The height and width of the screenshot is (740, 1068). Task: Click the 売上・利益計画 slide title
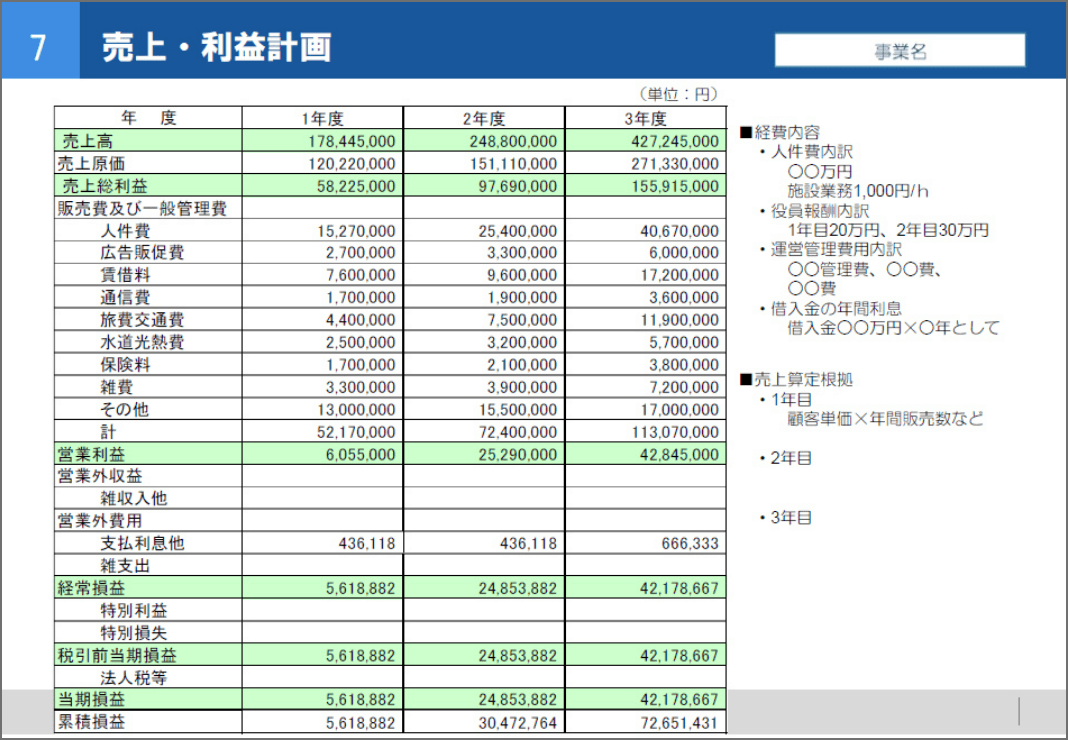click(x=216, y=47)
